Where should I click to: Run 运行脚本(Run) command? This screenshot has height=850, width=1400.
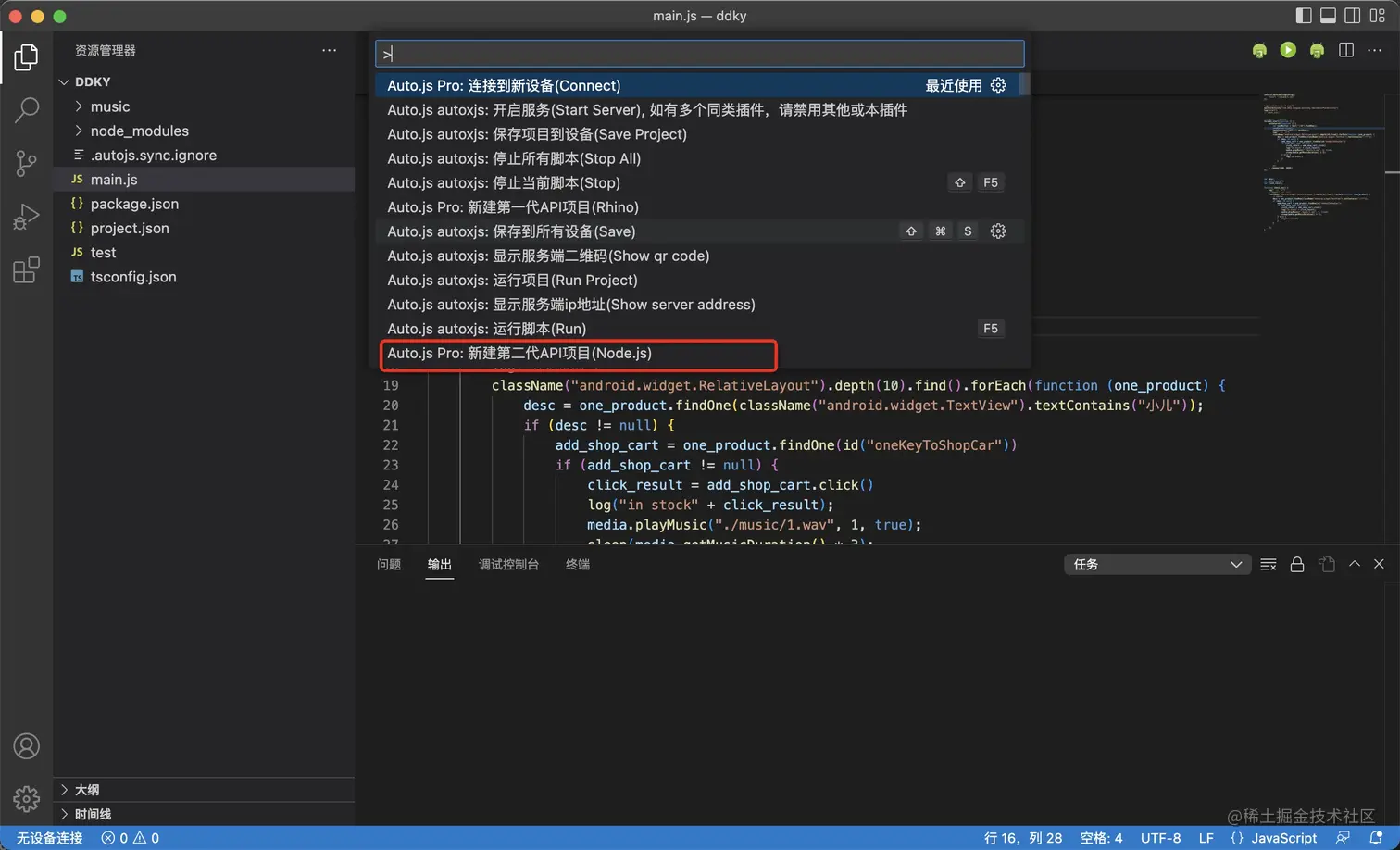point(698,329)
